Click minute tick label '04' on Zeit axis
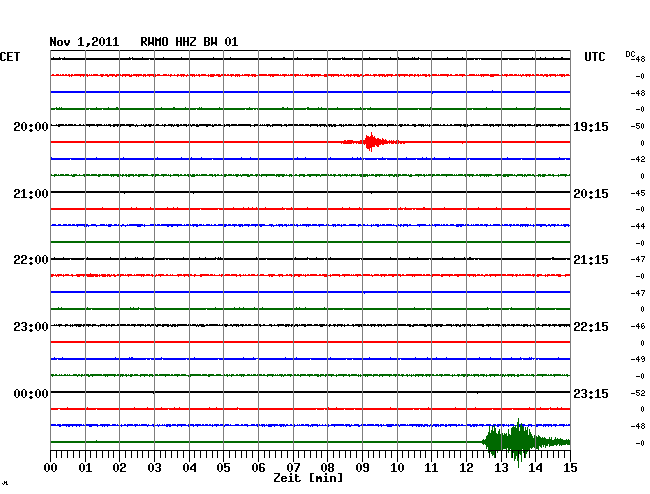Image resolution: width=650 pixels, height=494 pixels. [x=189, y=468]
